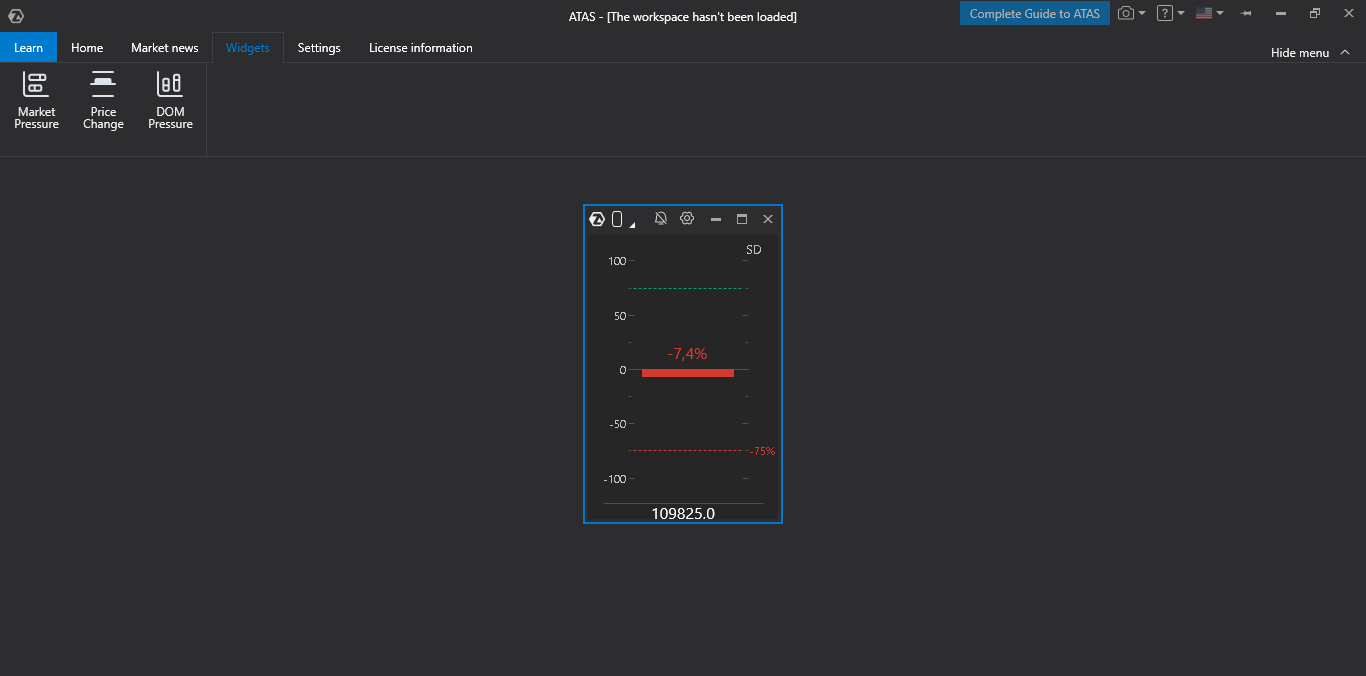Click the red -7,4% pressure bar
Viewport: 1366px width, 676px height.
(x=688, y=373)
